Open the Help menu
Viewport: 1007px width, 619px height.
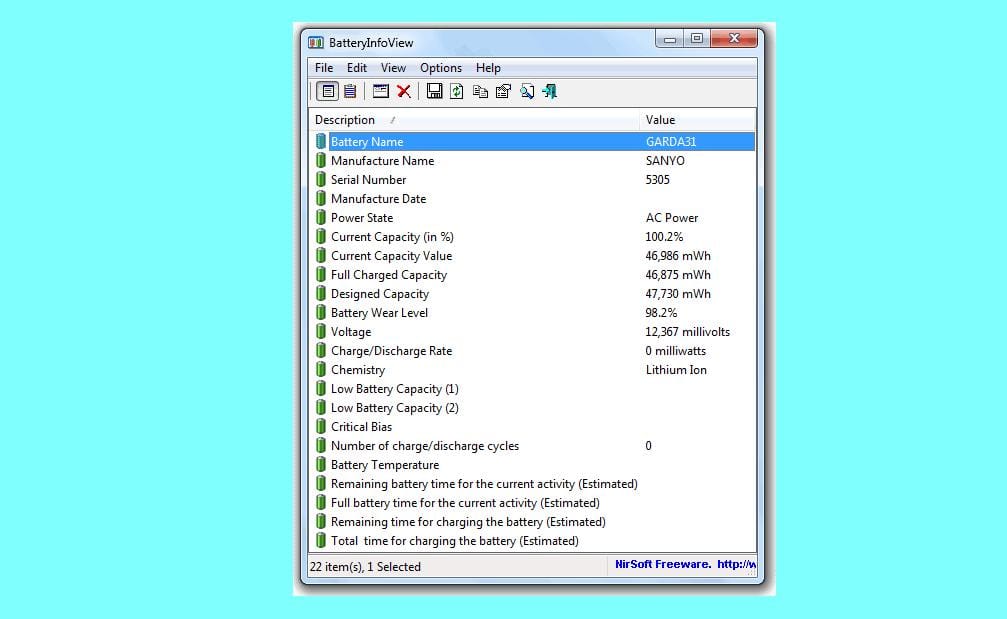pyautogui.click(x=488, y=67)
